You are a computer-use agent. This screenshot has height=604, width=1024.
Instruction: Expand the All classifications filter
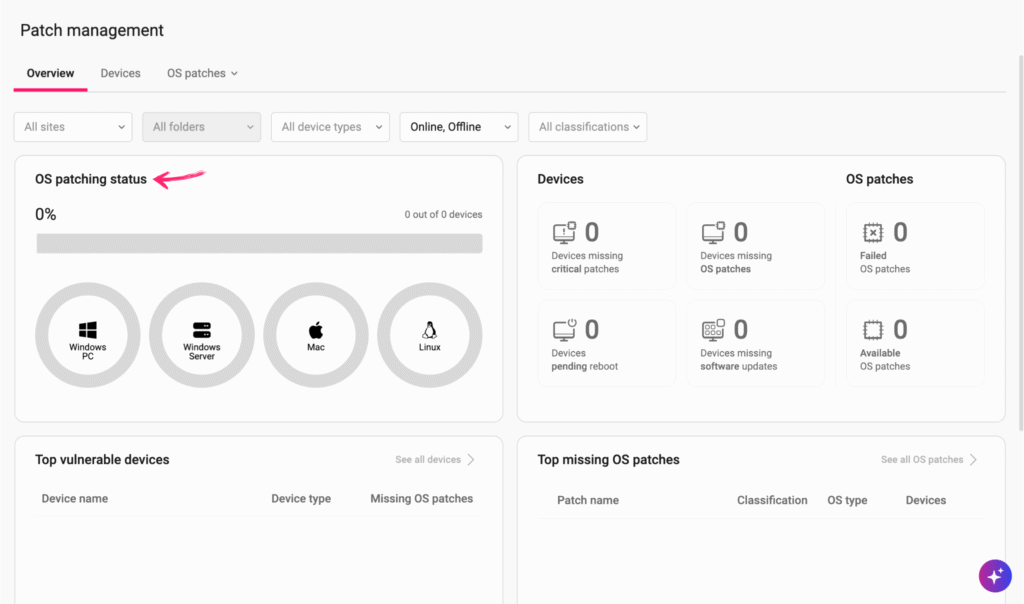click(x=587, y=127)
